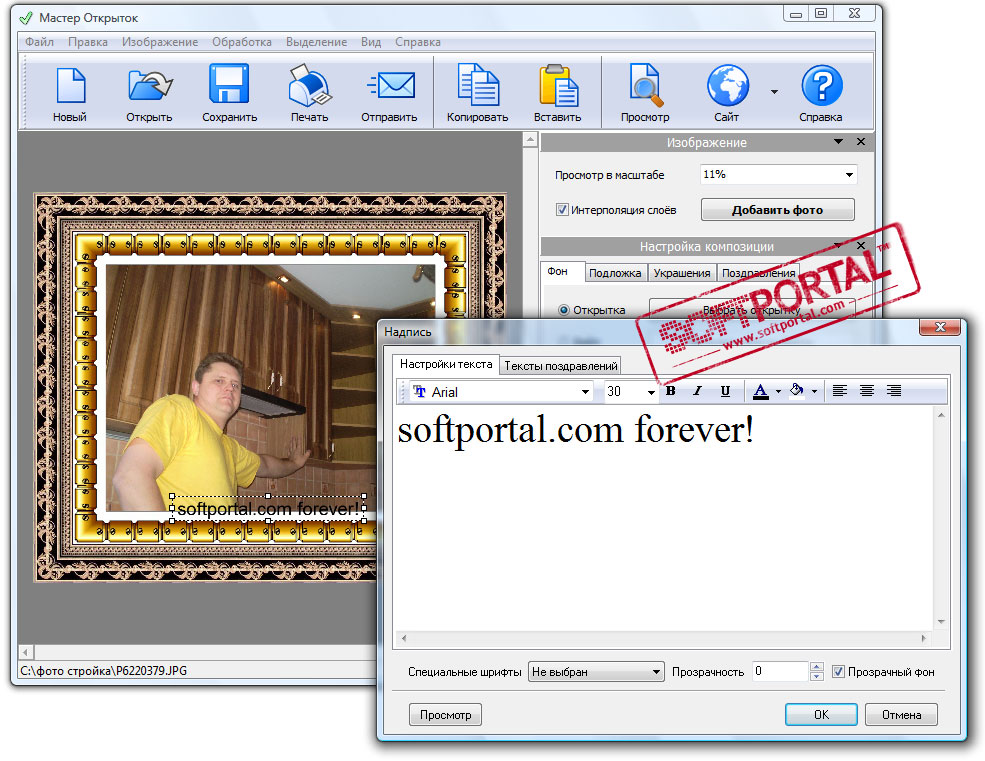The image size is (985, 761).
Task: Click the Просмотр magnifier toolbar icon
Action: click(646, 85)
